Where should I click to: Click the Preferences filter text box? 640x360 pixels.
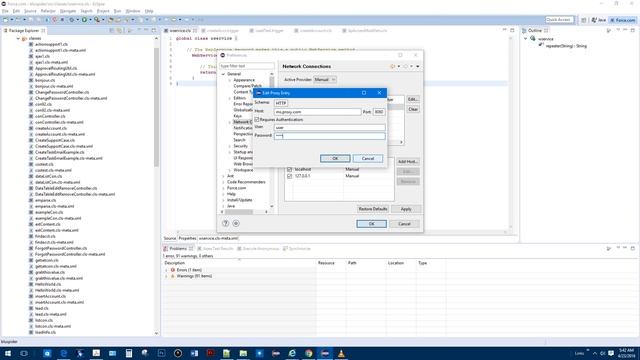[247, 66]
